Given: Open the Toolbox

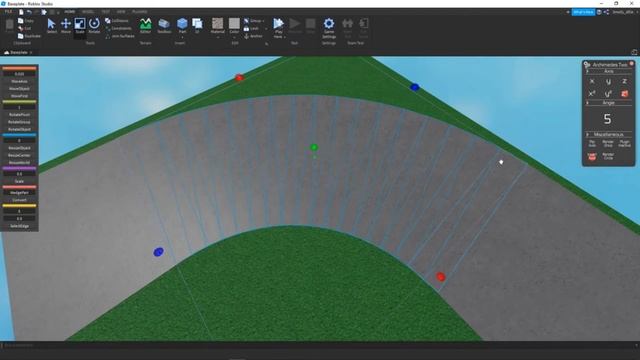Looking at the screenshot, I should point(164,26).
